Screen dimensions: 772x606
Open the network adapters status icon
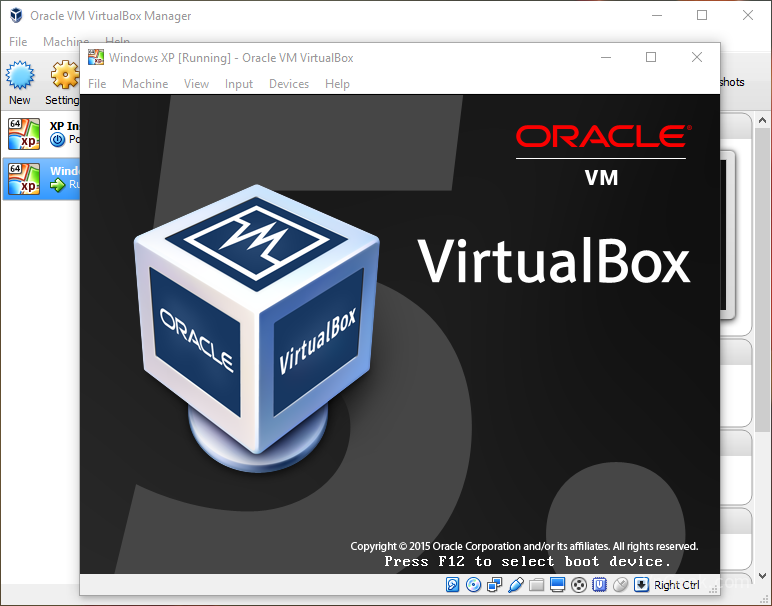(494, 584)
